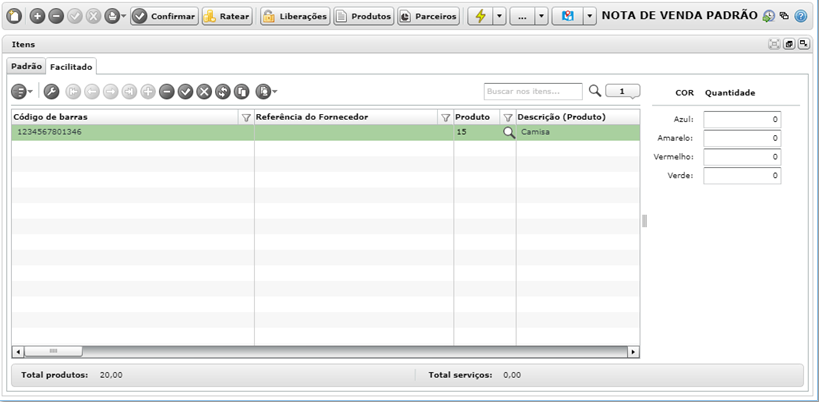Click the lightning bolt actions icon
Image resolution: width=819 pixels, height=402 pixels.
tap(480, 16)
